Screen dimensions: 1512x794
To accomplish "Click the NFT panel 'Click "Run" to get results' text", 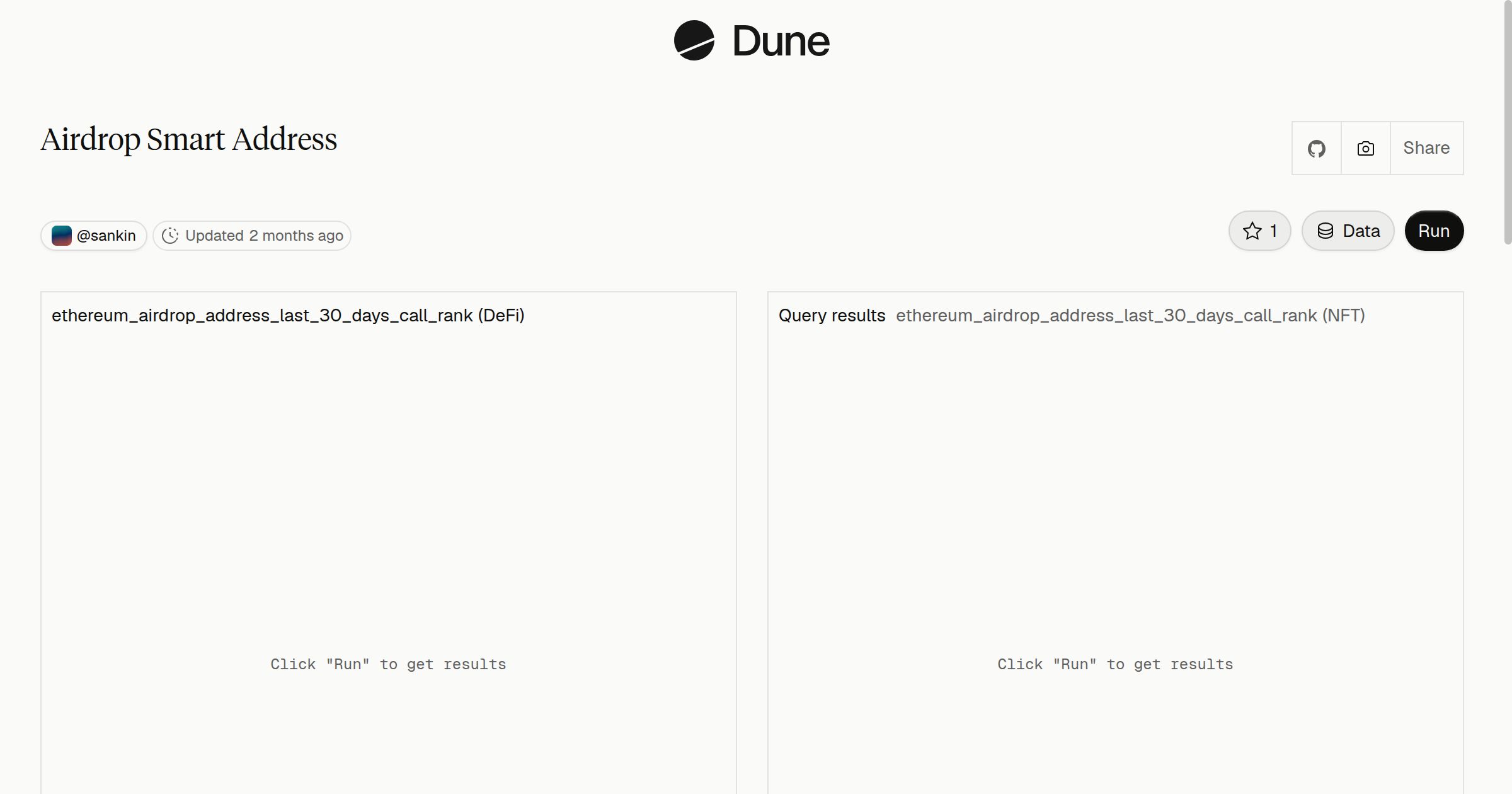I will coord(1115,664).
